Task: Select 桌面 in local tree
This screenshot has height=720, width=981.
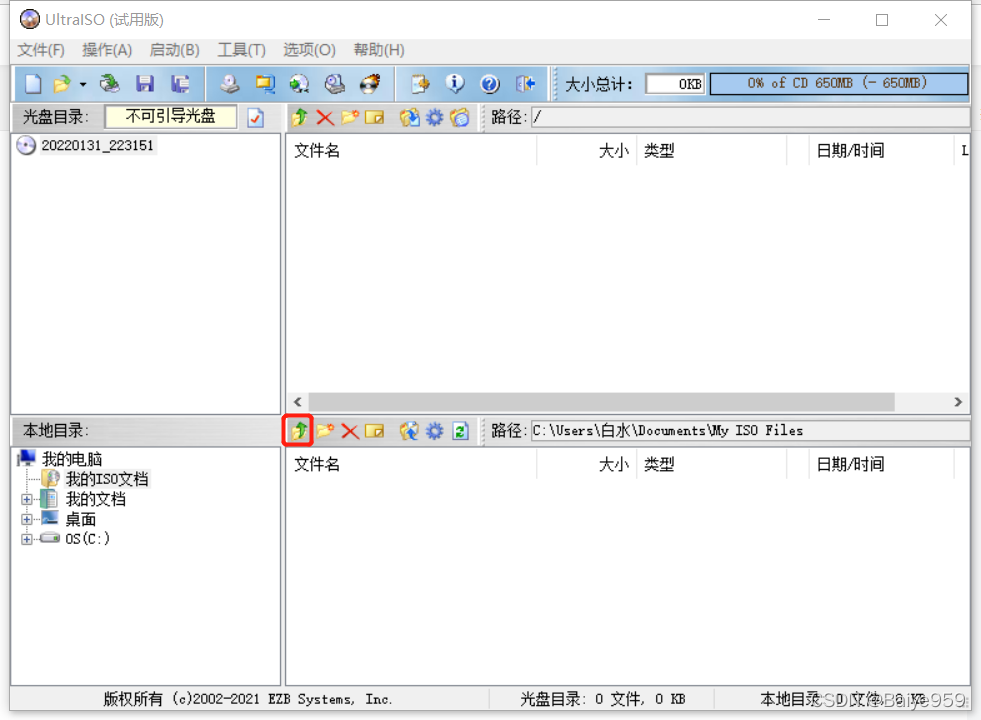Action: pos(81,519)
